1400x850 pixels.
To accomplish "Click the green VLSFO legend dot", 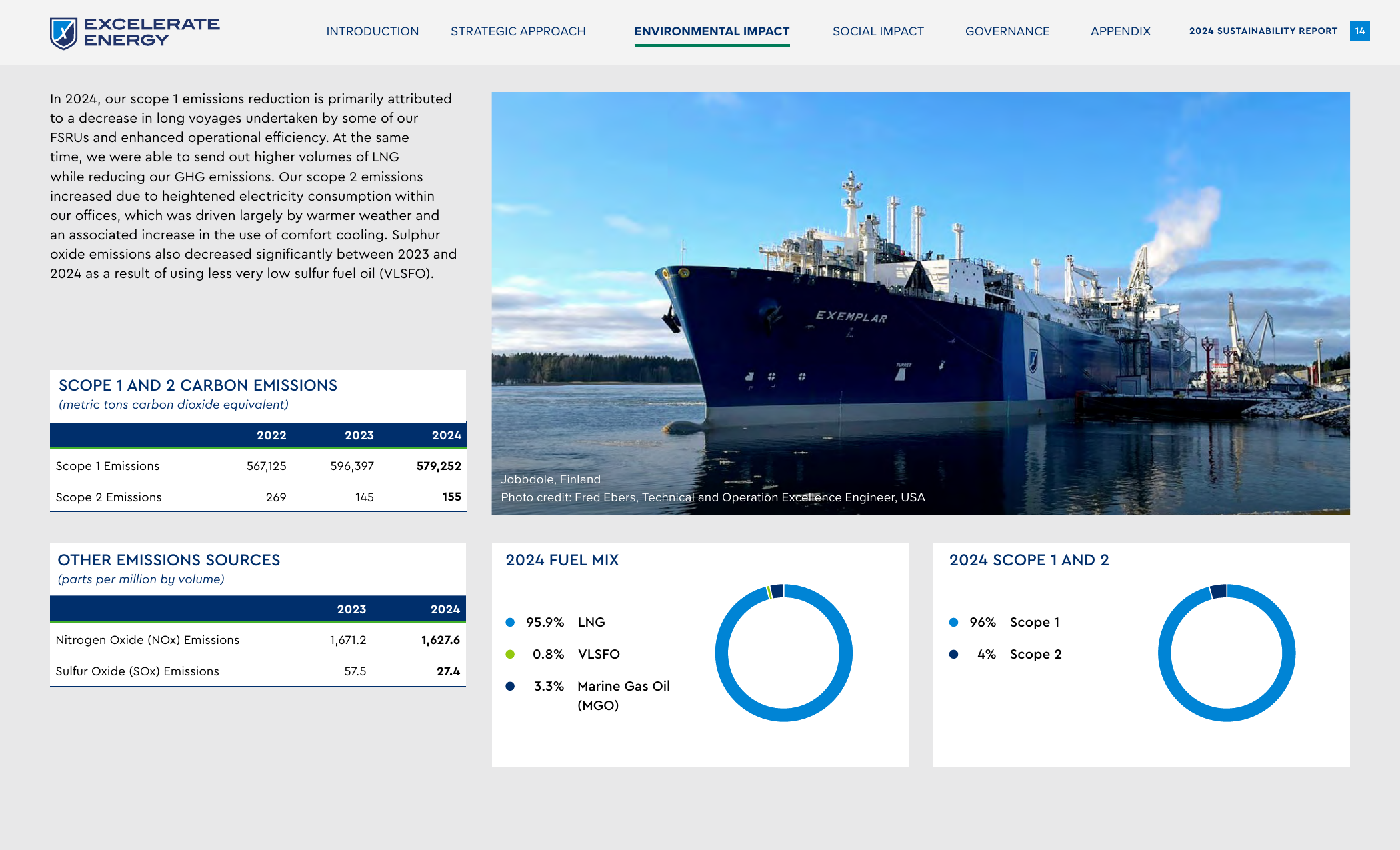I will tap(510, 654).
